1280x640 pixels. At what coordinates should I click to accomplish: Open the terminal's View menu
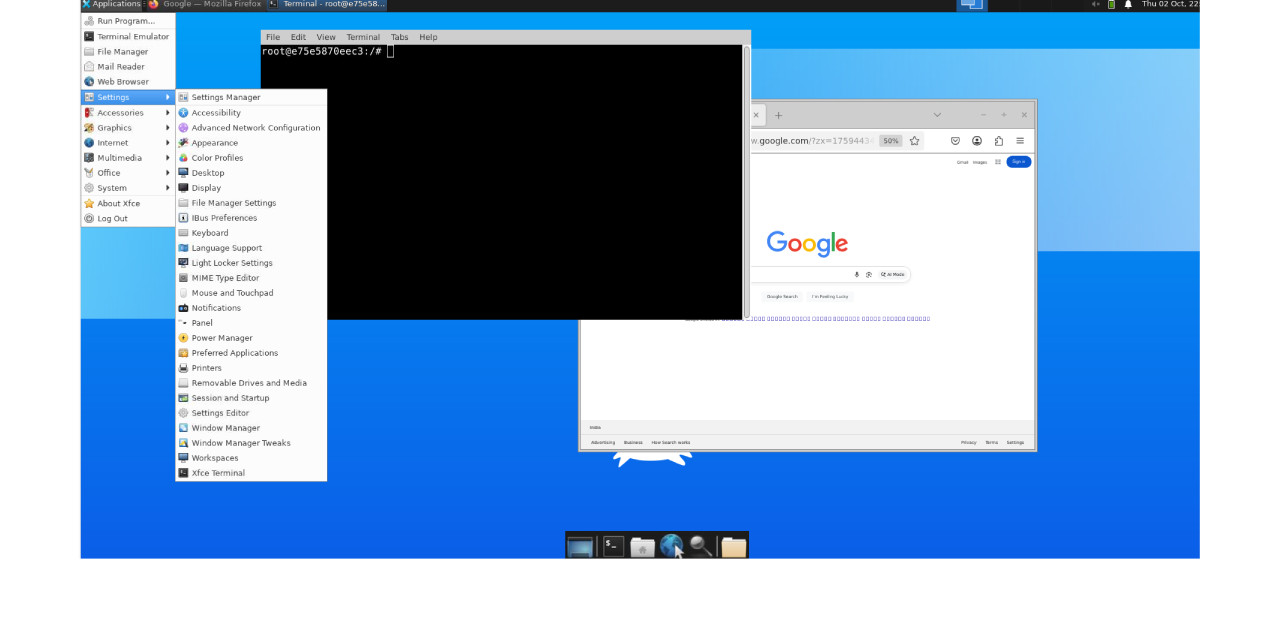[326, 37]
